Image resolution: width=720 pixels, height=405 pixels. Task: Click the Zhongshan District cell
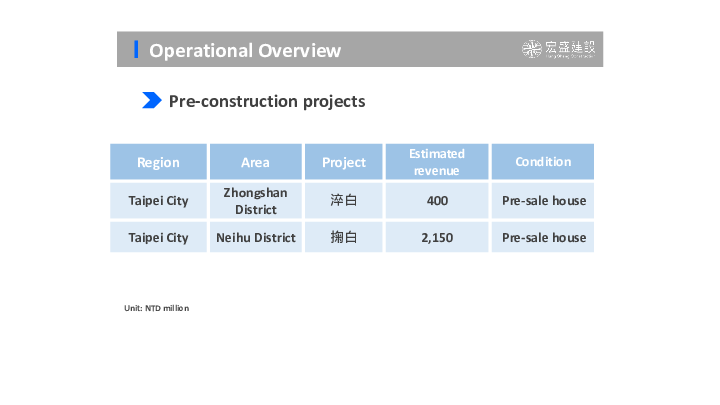point(255,201)
